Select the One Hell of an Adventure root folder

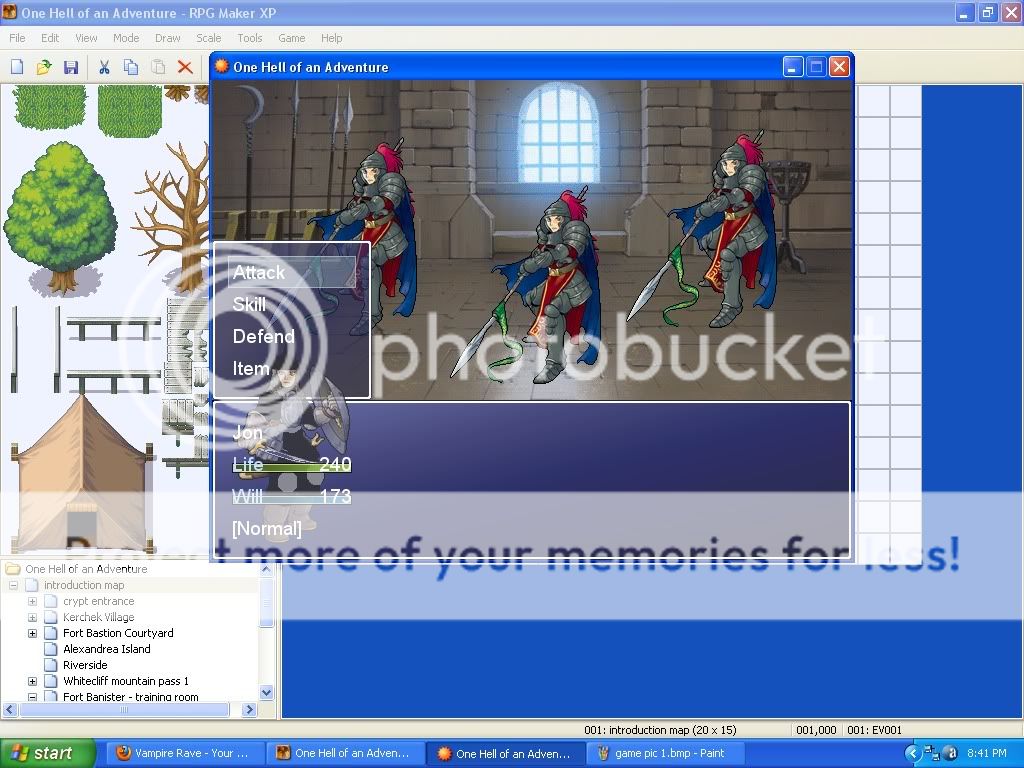click(x=86, y=569)
